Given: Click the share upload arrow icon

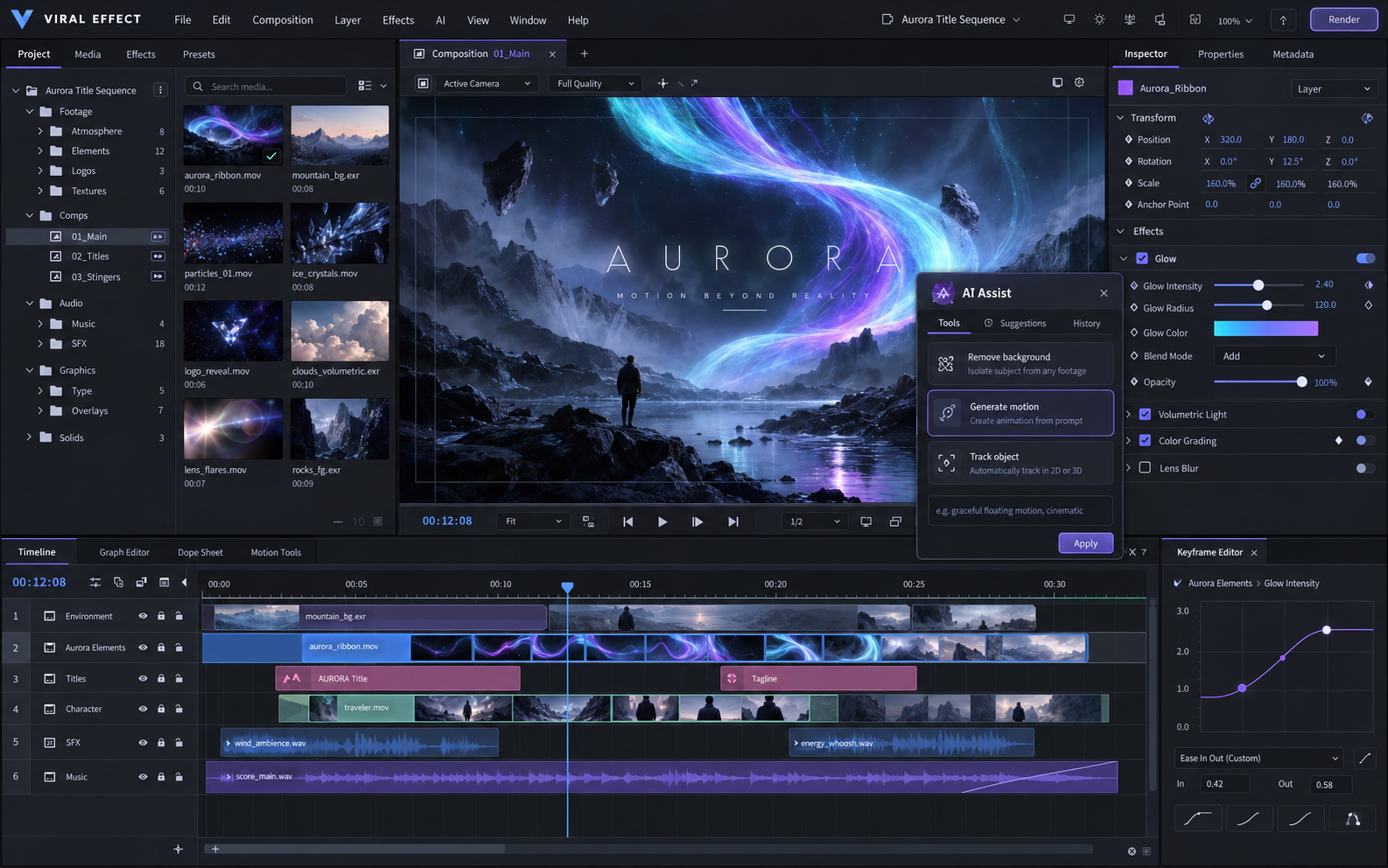Looking at the screenshot, I should click(x=1283, y=20).
